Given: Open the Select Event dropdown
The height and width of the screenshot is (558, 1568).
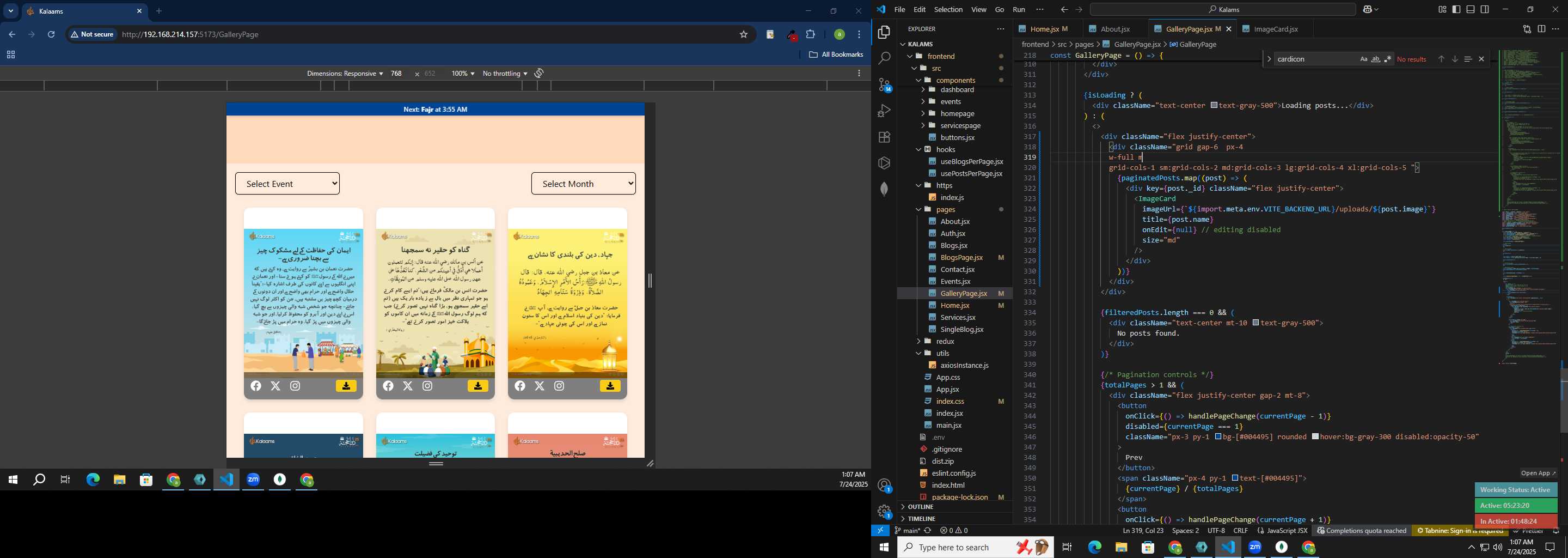Looking at the screenshot, I should pos(287,184).
